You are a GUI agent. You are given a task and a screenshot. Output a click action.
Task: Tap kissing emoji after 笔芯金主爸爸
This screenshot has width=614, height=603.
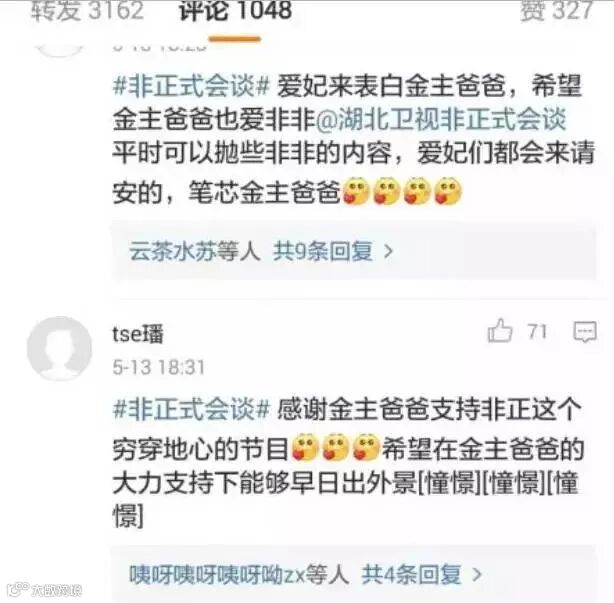356,191
